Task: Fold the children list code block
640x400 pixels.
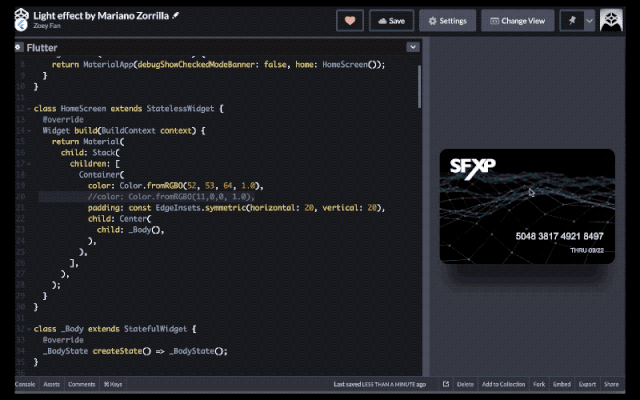Action: [27, 163]
